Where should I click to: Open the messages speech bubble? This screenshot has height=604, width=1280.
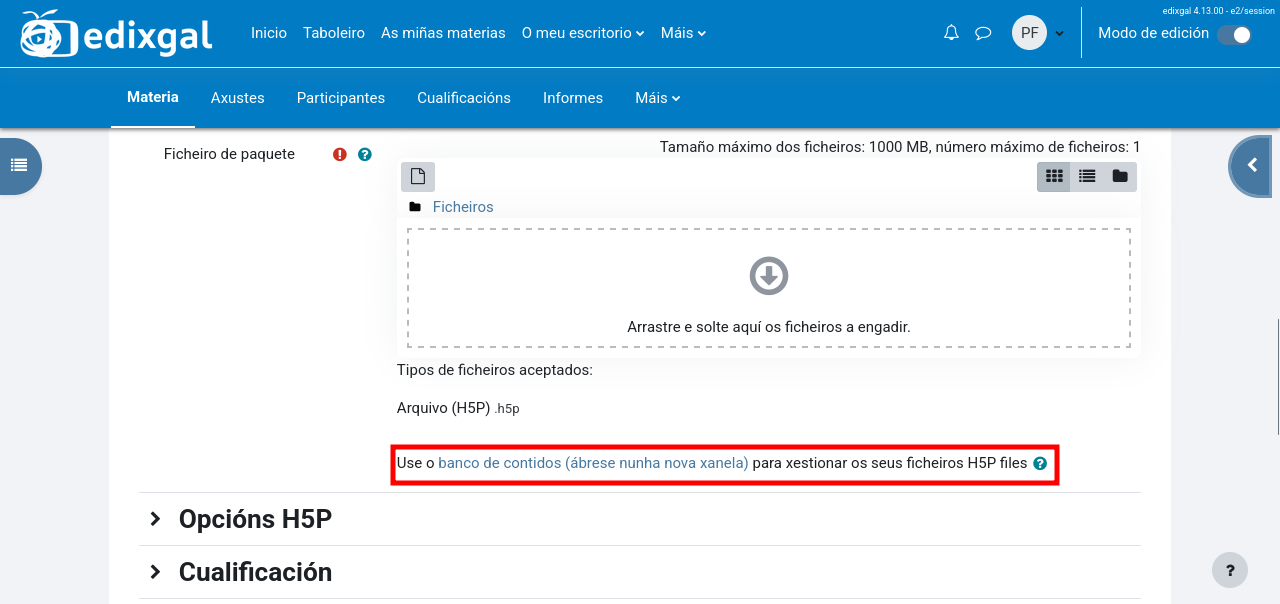(x=983, y=33)
